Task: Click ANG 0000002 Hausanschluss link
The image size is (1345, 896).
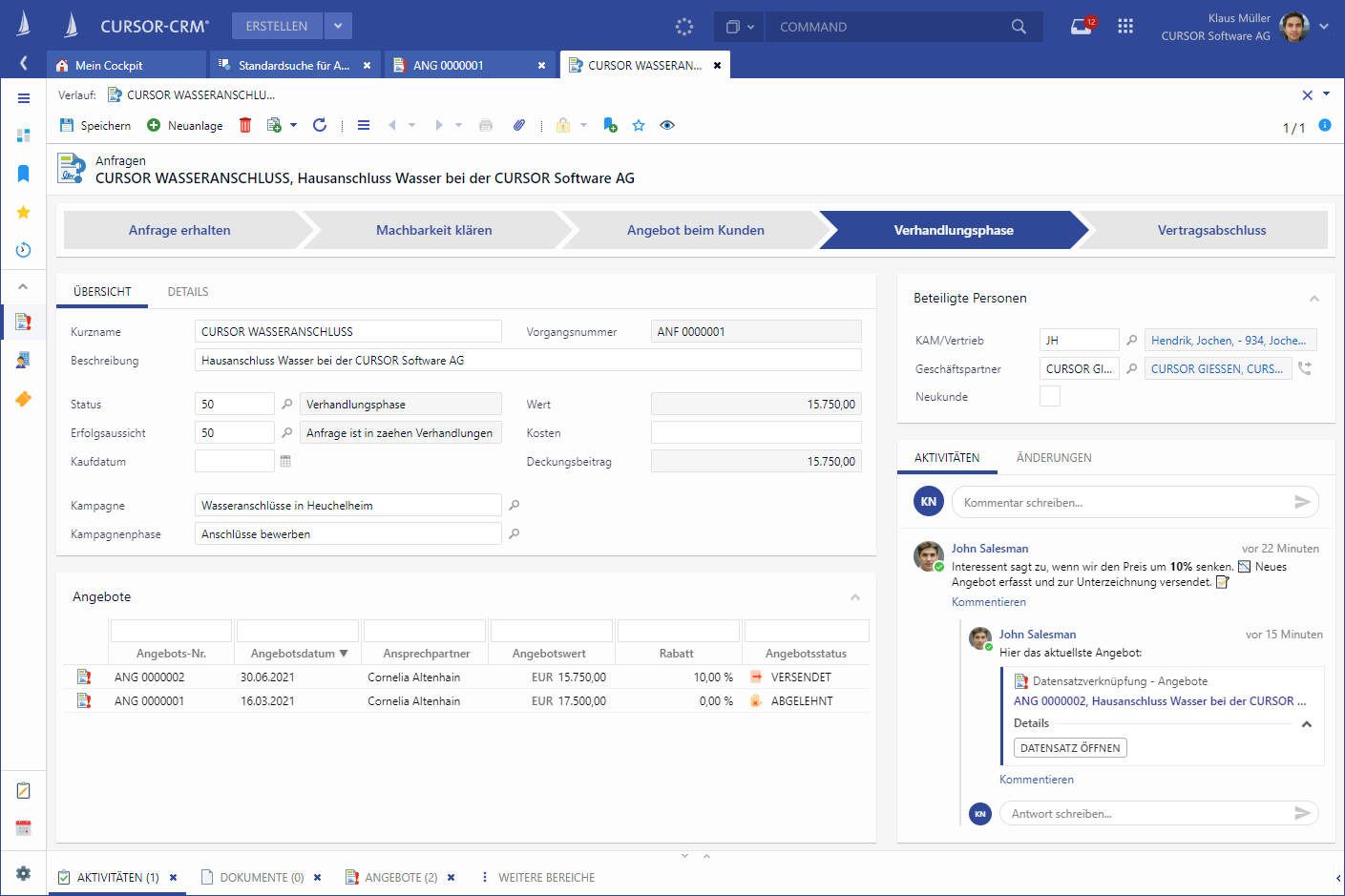Action: pos(1159,700)
